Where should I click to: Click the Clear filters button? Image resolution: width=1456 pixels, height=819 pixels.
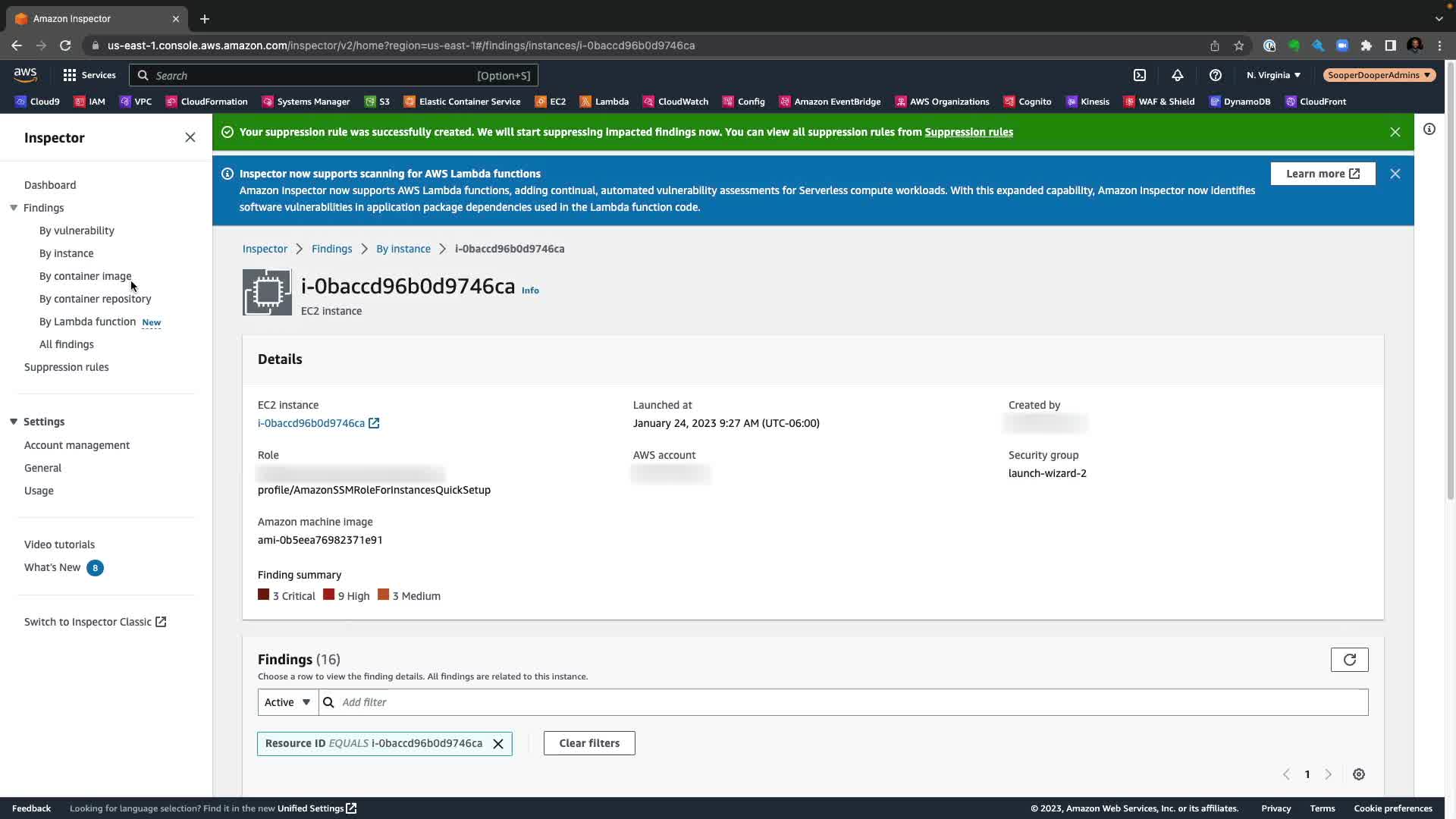click(589, 743)
